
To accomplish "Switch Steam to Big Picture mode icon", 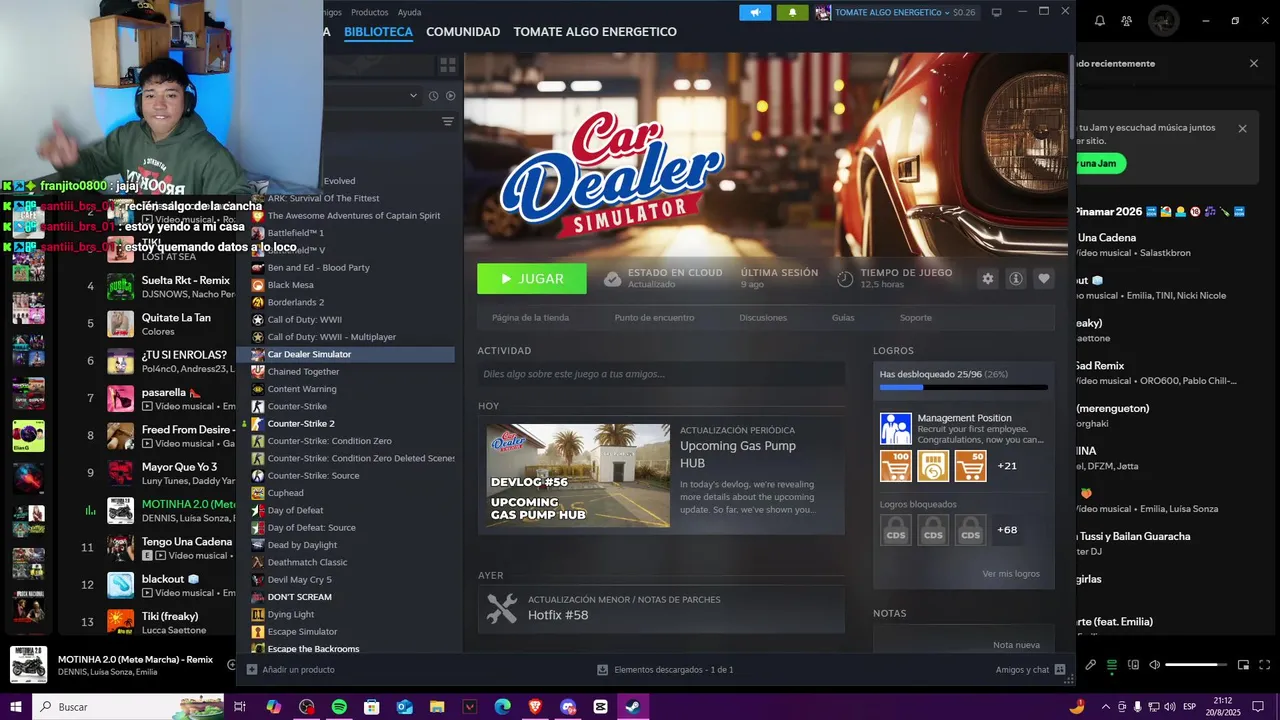I will 996,12.
